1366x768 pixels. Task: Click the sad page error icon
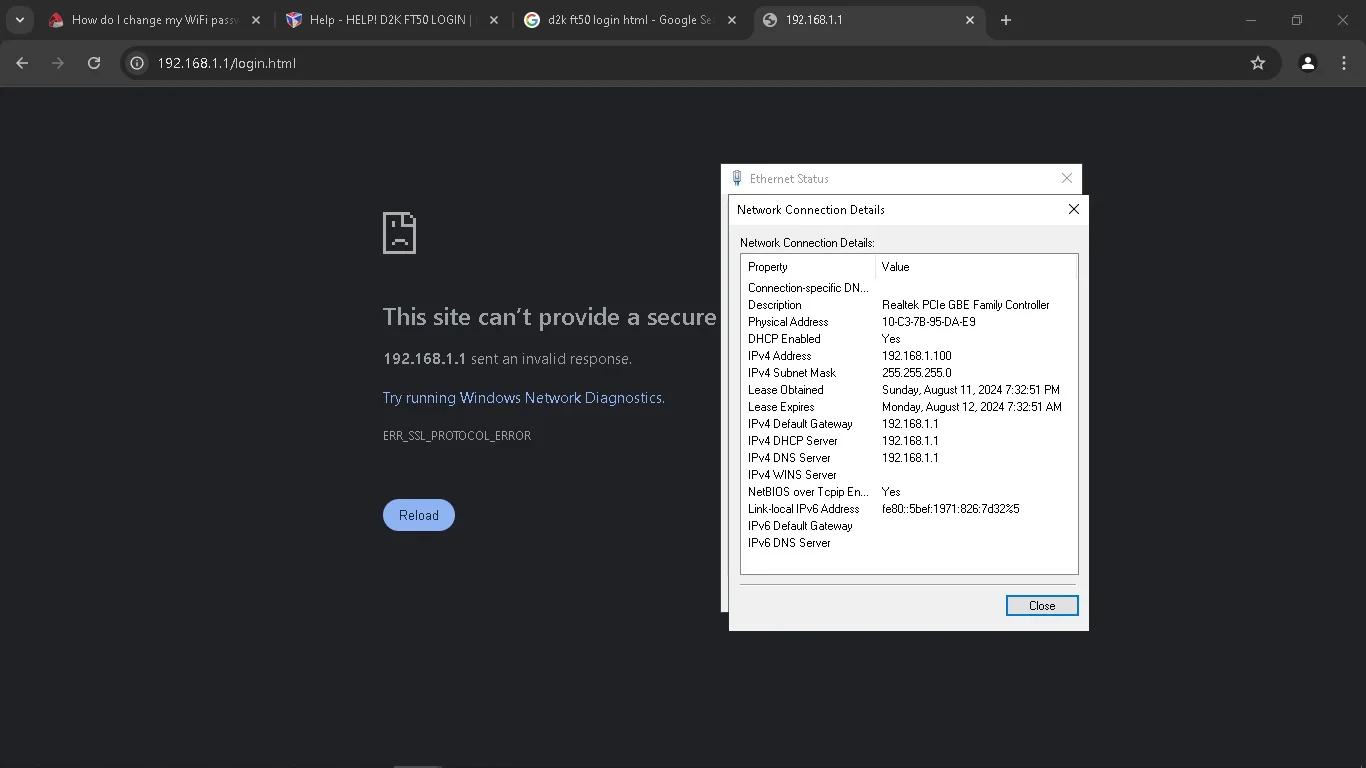click(x=399, y=233)
